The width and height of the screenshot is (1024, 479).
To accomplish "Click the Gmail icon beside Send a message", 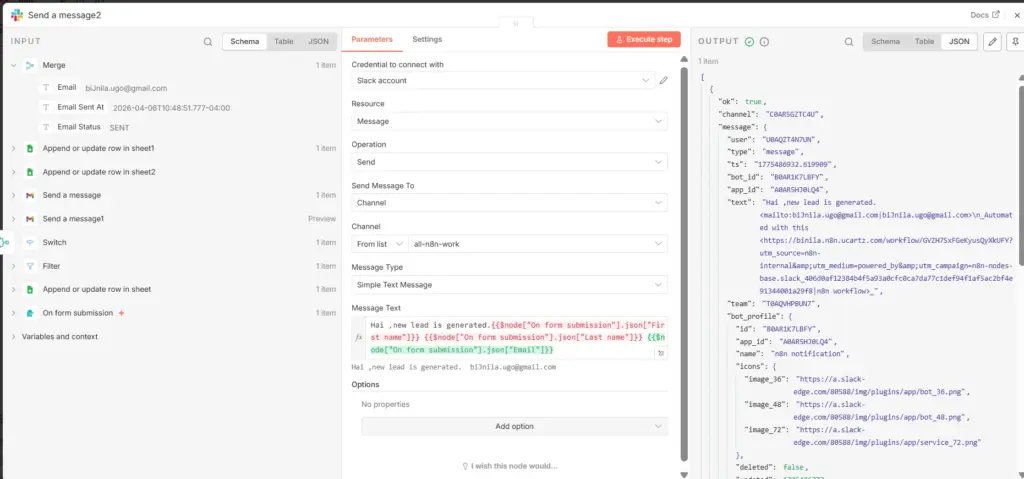I will tap(29, 195).
